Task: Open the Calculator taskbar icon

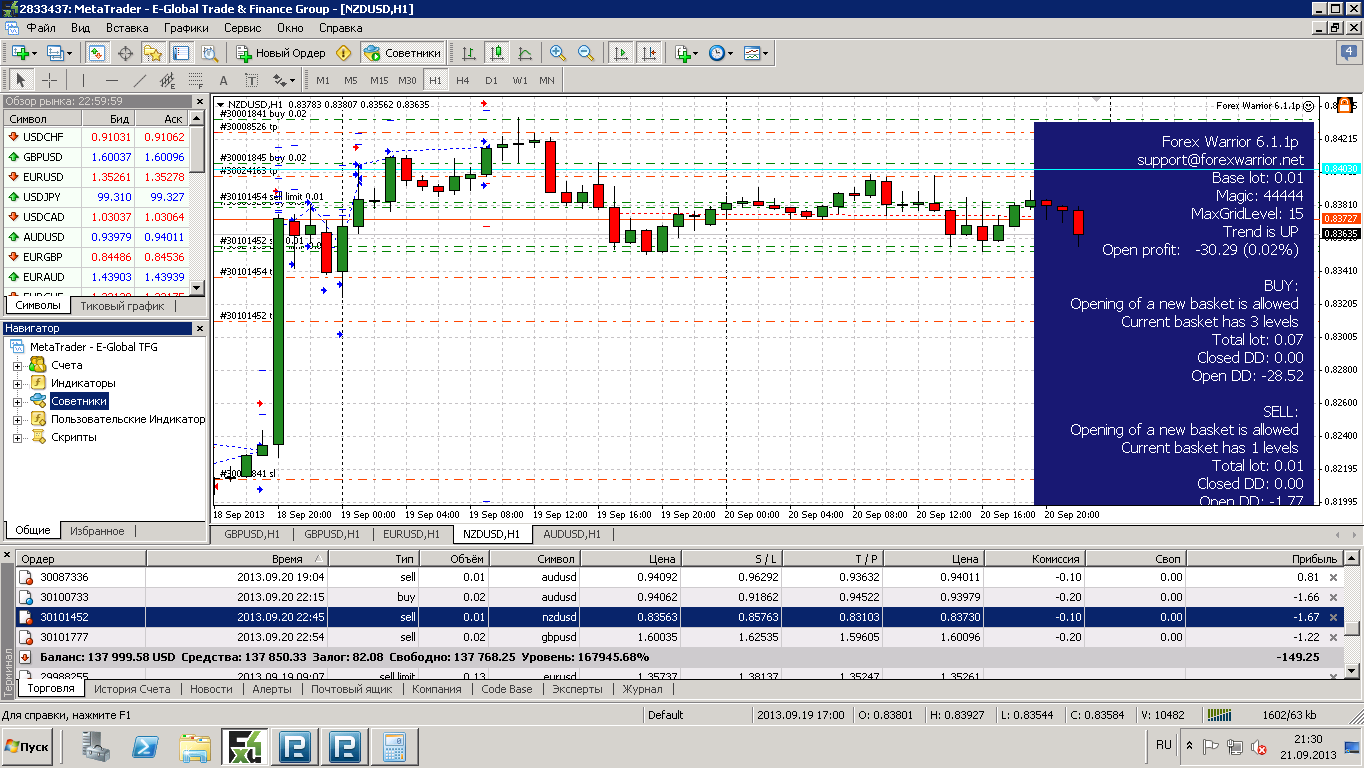Action: (x=393, y=747)
